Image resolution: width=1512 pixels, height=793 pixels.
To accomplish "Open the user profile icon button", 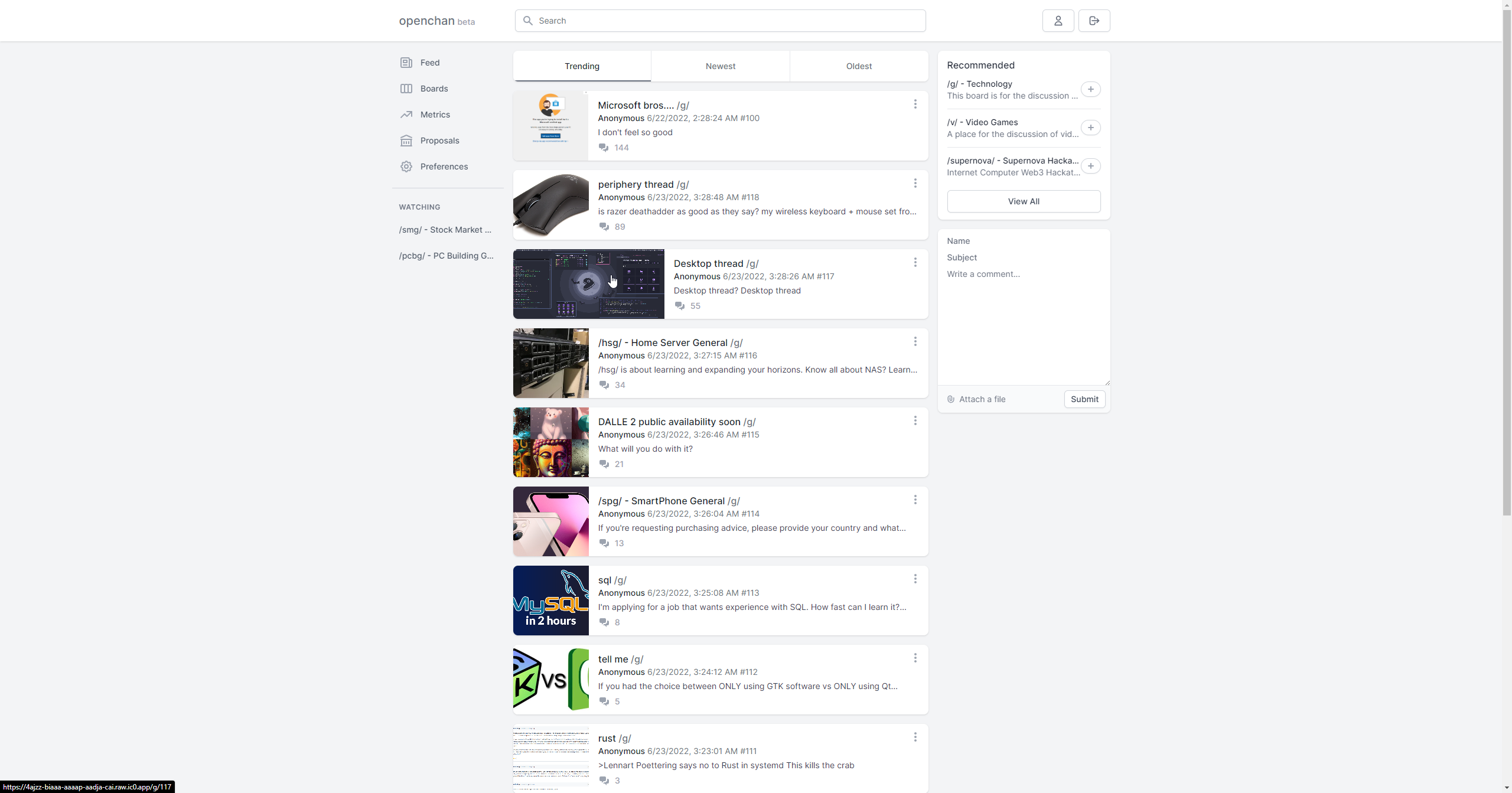I will (x=1058, y=21).
